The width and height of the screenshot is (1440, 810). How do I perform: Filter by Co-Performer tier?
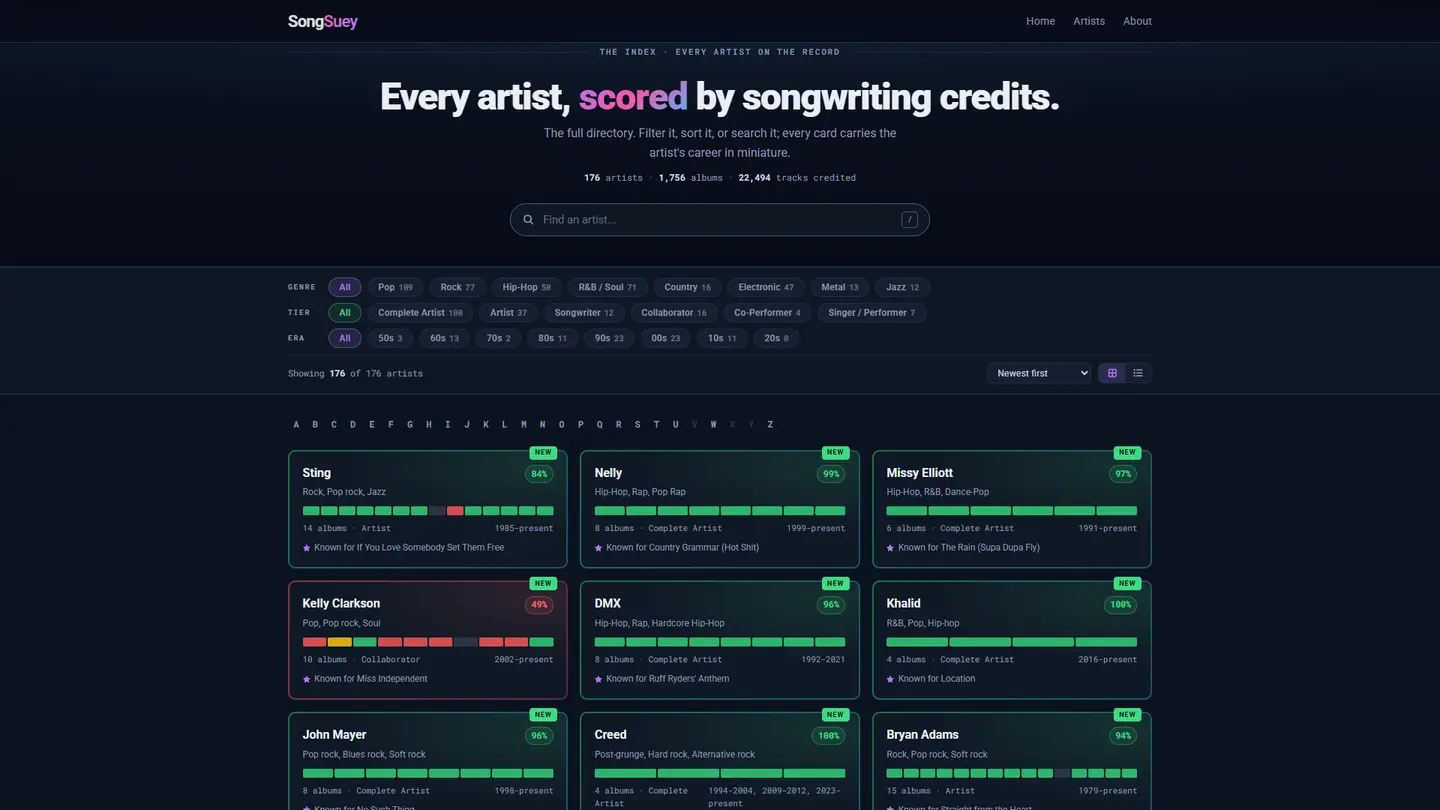[x=768, y=313]
